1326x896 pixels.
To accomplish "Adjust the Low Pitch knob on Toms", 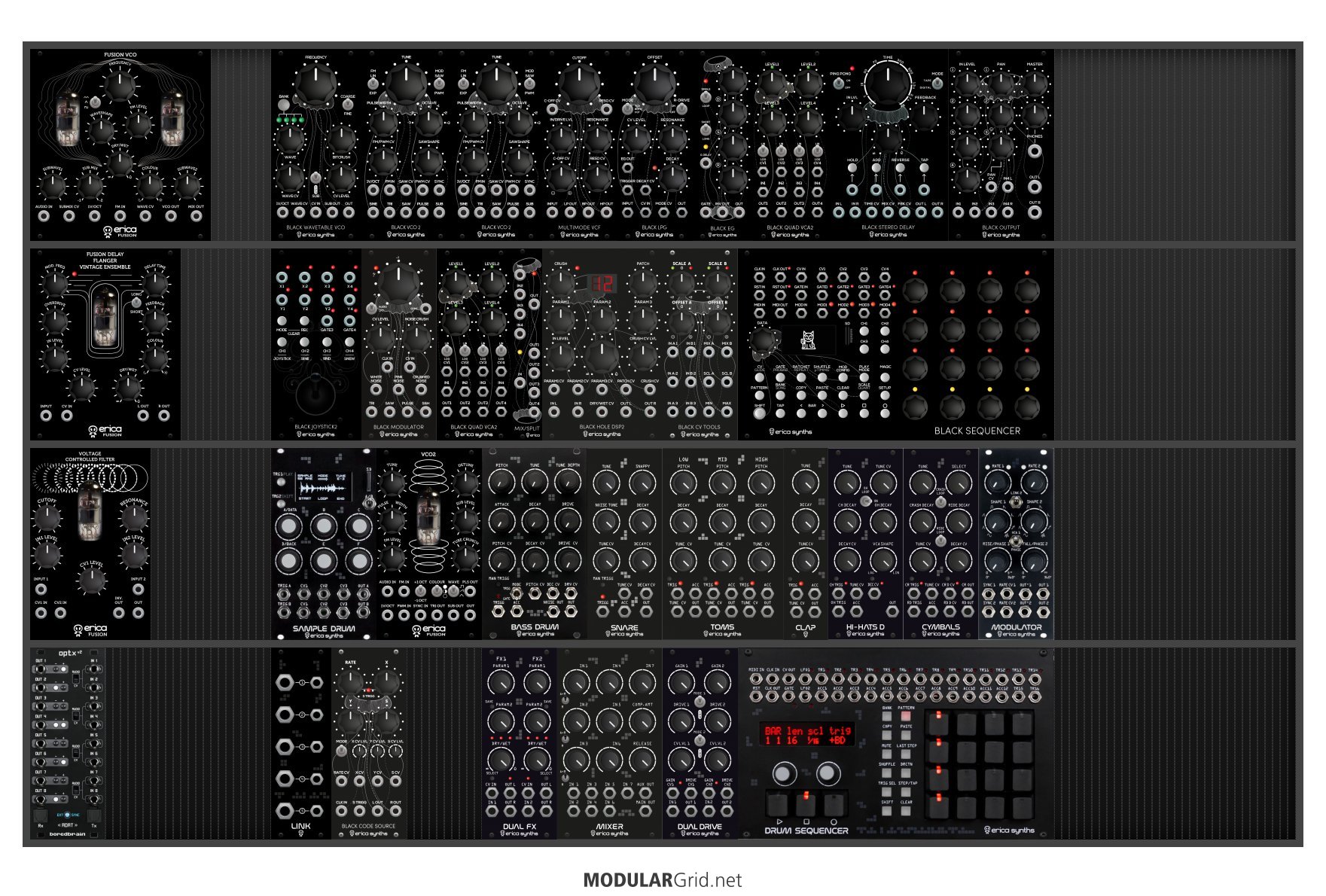I will 684,482.
